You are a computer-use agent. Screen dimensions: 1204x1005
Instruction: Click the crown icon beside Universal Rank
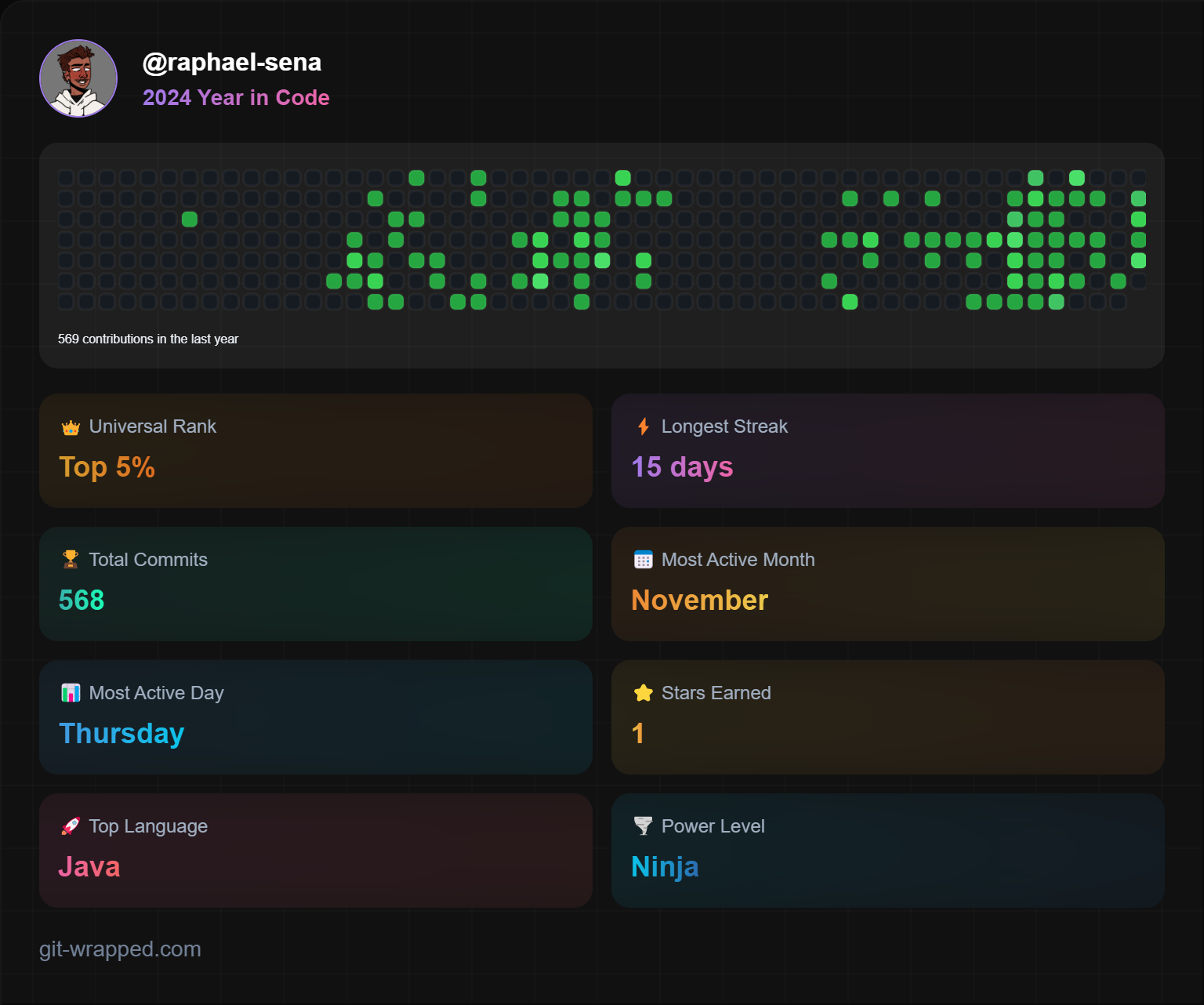[71, 427]
